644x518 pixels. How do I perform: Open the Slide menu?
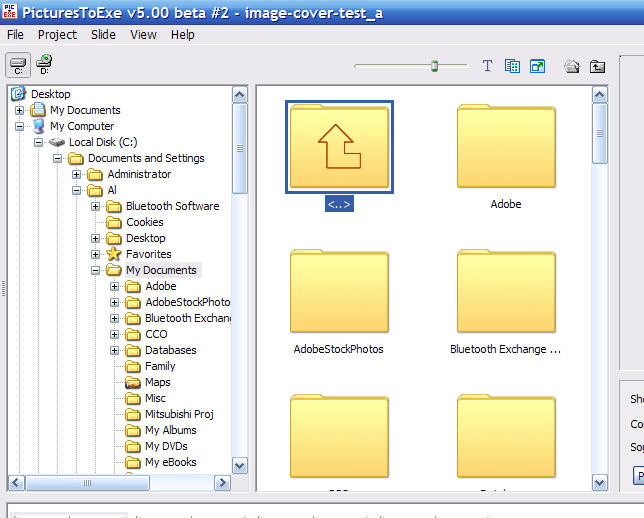(x=103, y=35)
